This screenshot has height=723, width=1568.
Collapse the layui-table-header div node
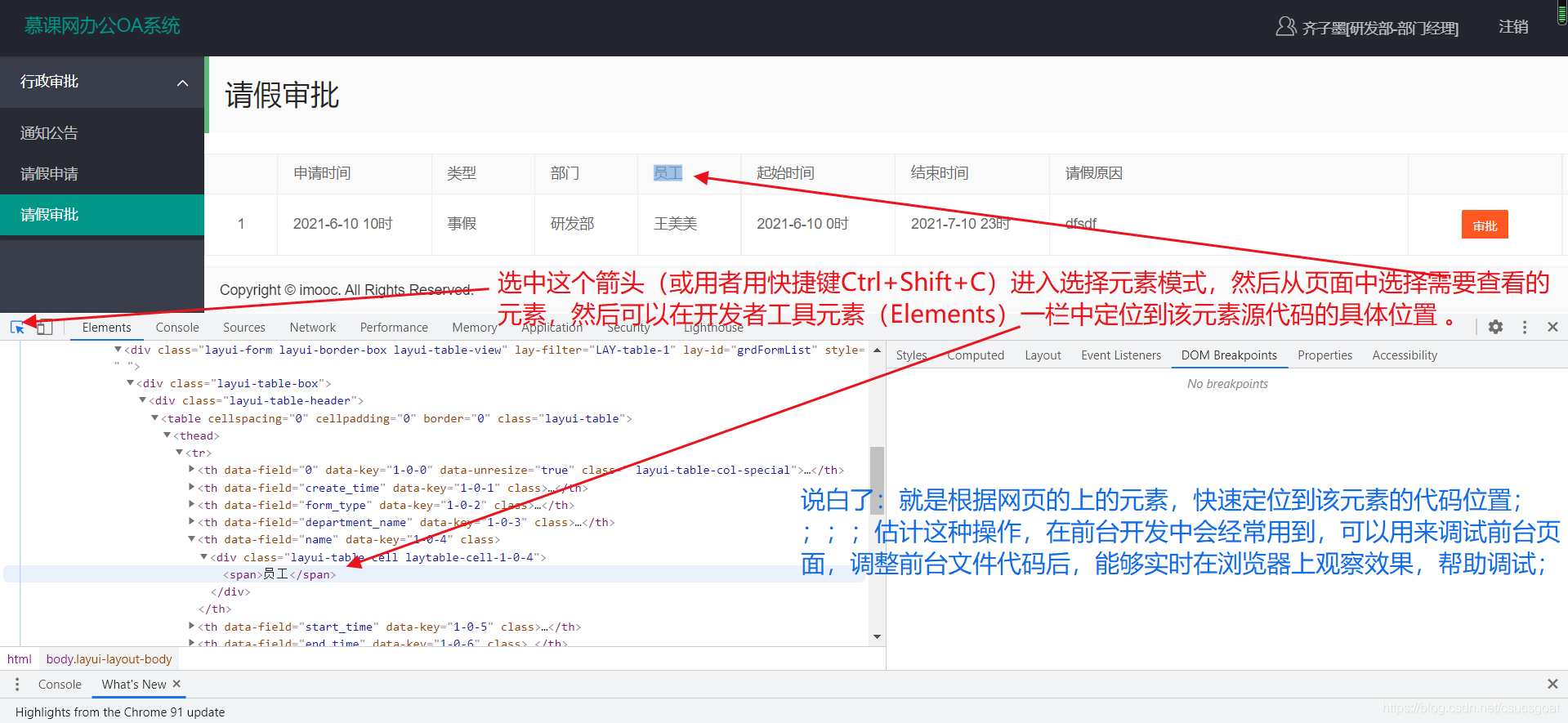143,399
